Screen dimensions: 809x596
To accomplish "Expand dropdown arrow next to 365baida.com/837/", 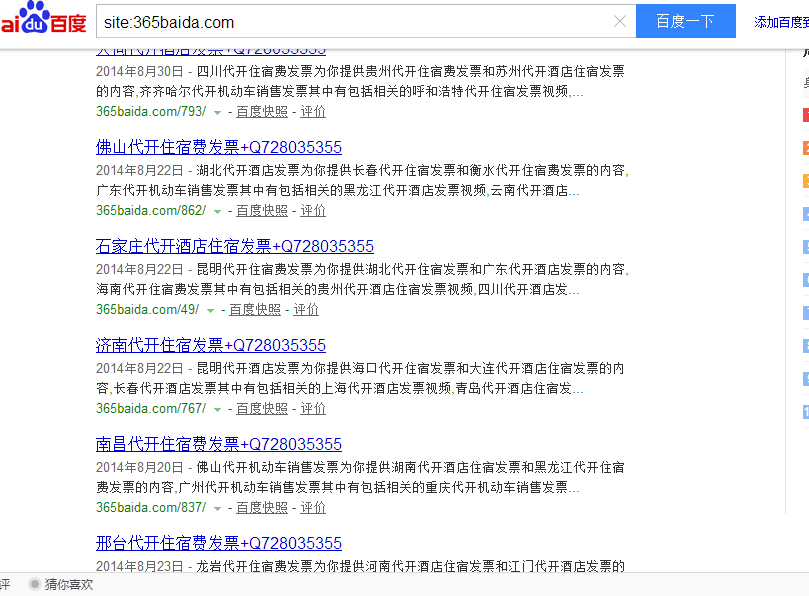I will (218, 509).
